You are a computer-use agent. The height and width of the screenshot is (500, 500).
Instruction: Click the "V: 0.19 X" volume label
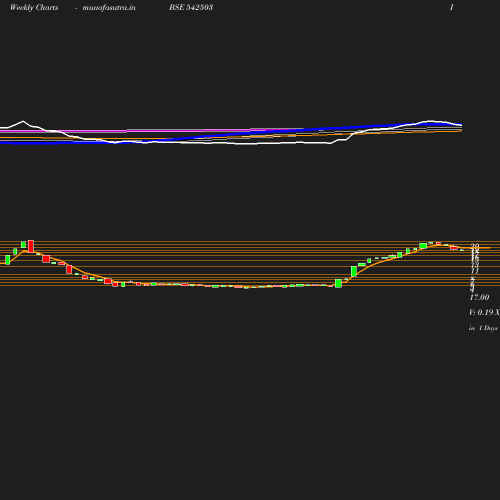pos(484,312)
